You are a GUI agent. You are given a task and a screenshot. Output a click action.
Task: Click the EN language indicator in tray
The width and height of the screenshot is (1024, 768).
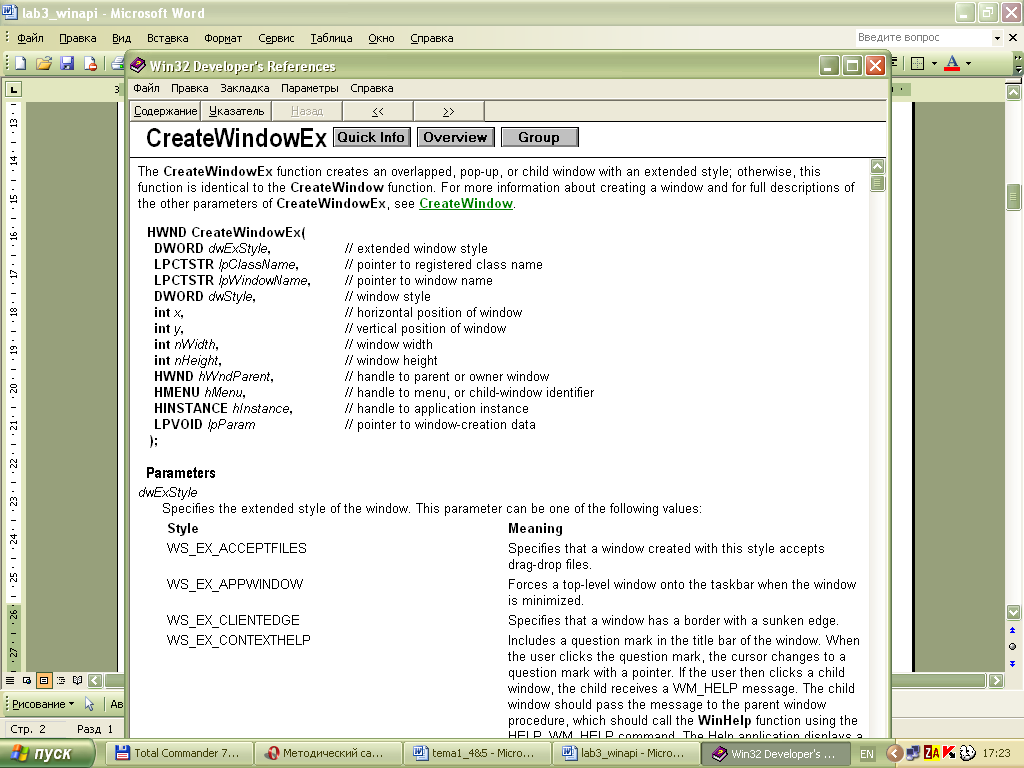click(x=867, y=754)
